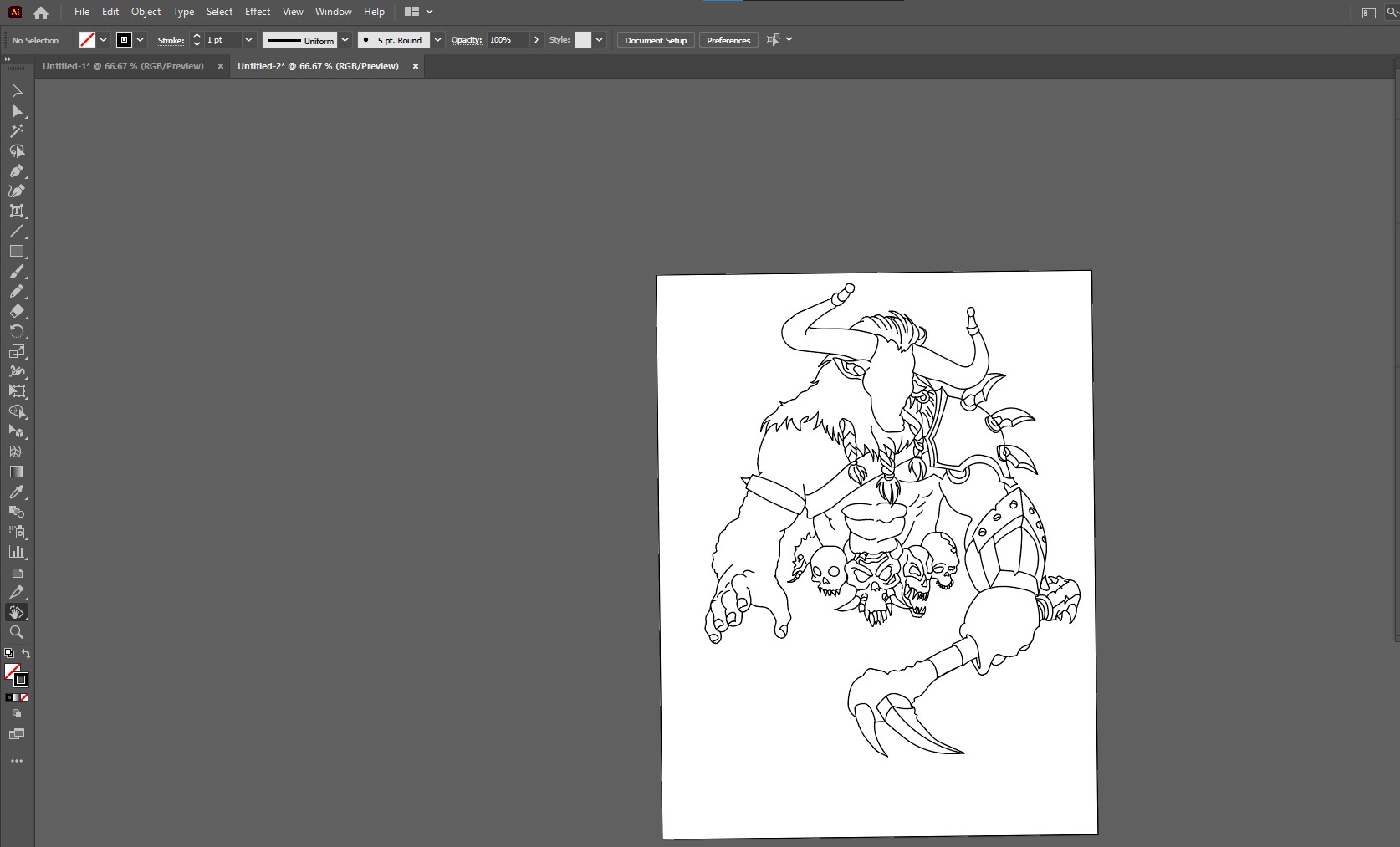
Task: Select the Pencil/Shaper tool
Action: [x=16, y=291]
